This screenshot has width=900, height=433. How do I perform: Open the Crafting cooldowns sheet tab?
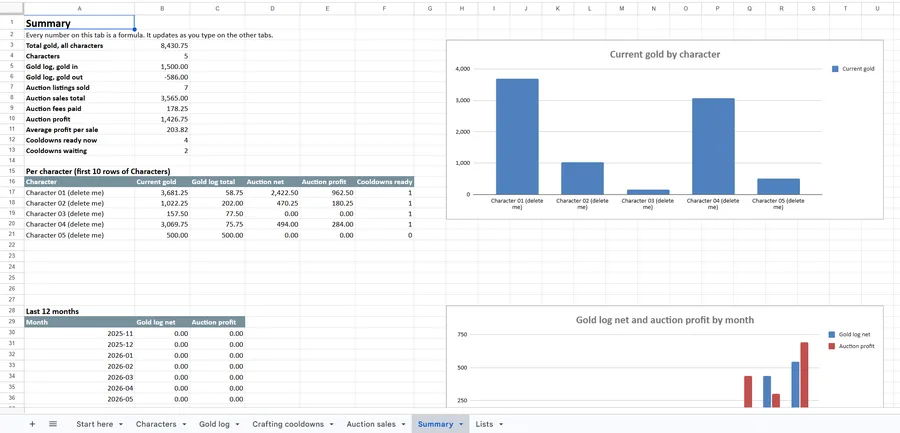[x=288, y=424]
